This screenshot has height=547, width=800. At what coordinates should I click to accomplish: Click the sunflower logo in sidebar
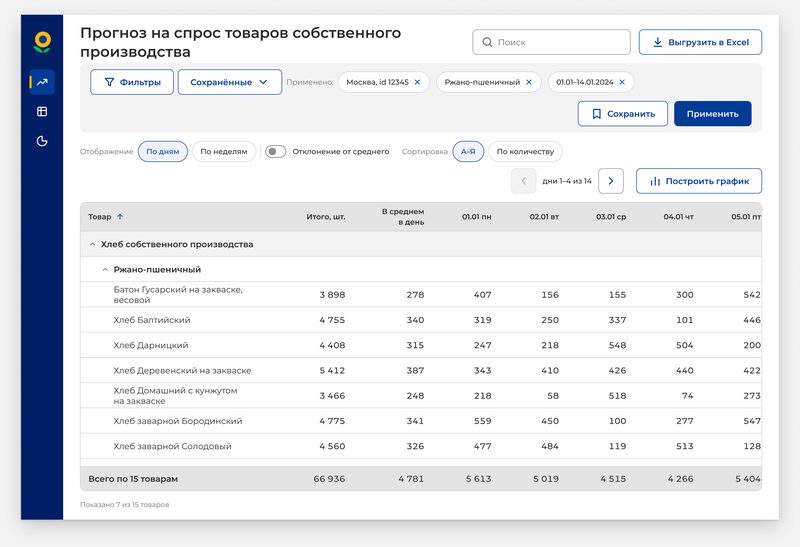pyautogui.click(x=42, y=42)
